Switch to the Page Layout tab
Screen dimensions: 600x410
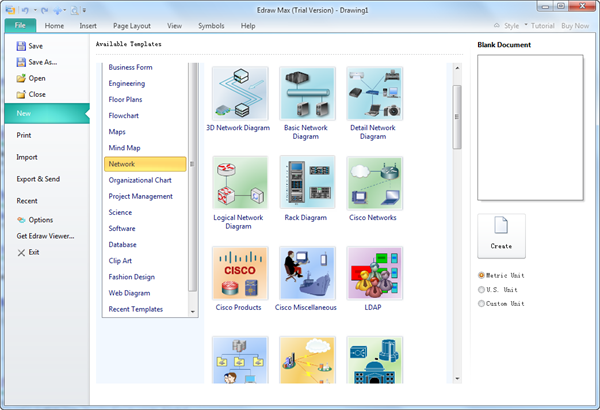point(133,25)
